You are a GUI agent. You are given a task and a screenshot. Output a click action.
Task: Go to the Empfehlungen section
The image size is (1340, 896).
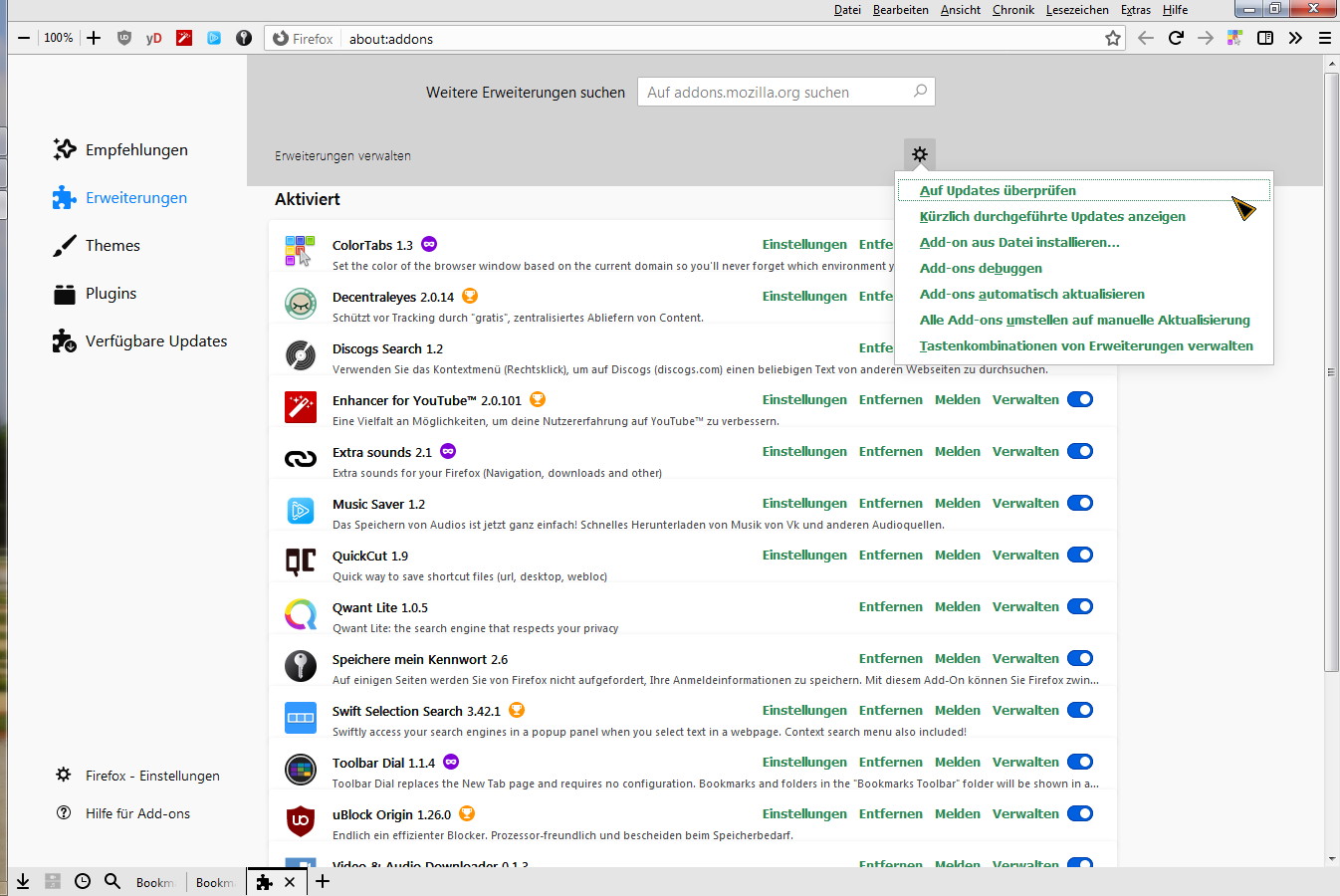[120, 149]
